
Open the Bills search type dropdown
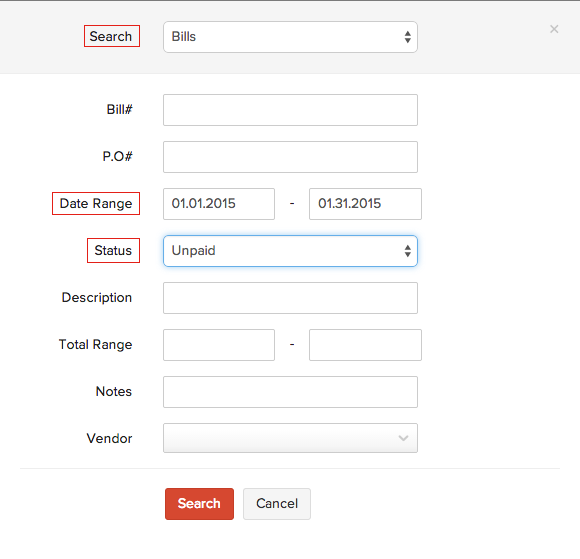(x=290, y=37)
